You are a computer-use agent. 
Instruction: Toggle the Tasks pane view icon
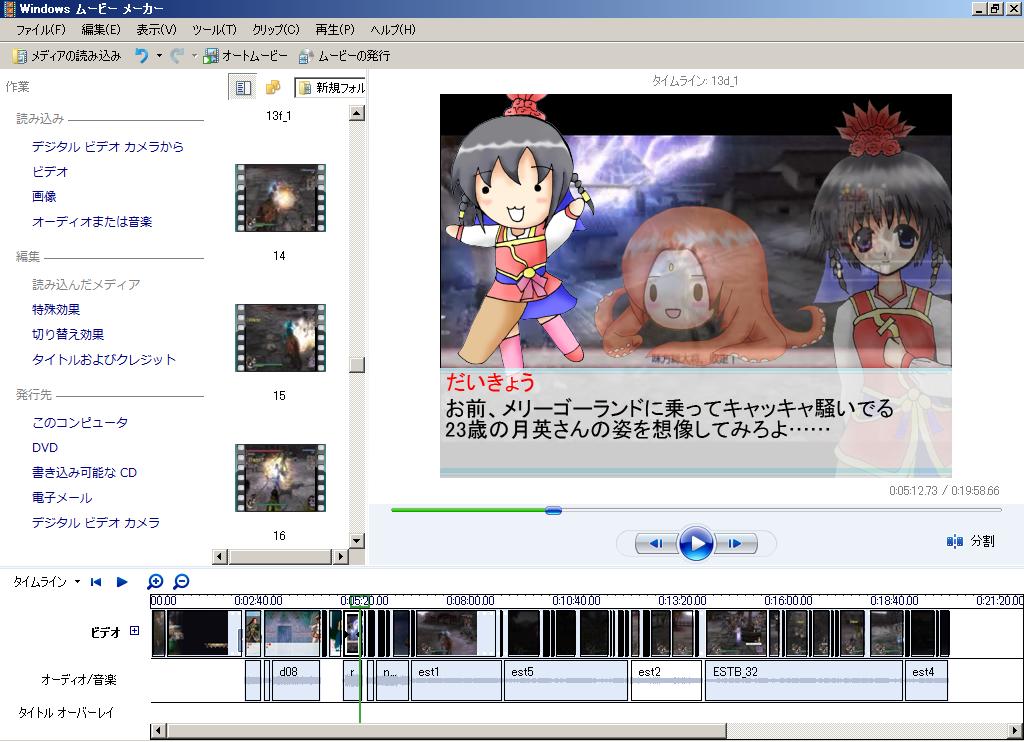point(243,87)
